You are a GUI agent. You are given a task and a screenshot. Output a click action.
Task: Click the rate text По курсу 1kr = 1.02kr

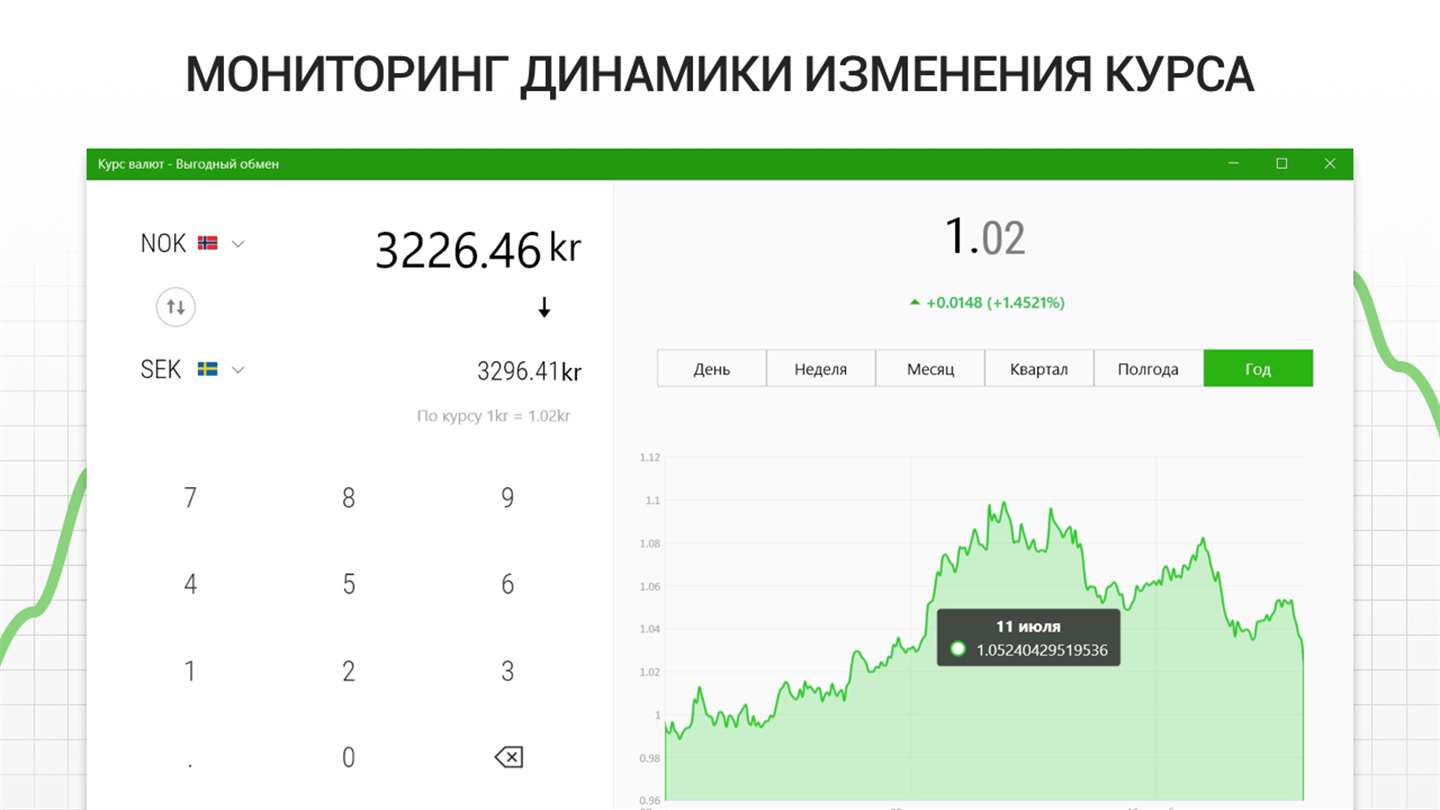(x=494, y=416)
